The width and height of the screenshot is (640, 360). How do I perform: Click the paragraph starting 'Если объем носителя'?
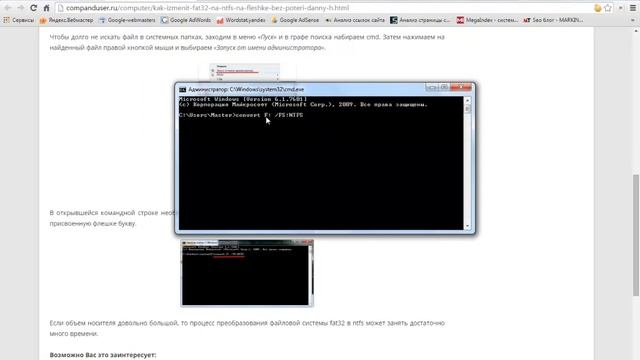[247, 328]
